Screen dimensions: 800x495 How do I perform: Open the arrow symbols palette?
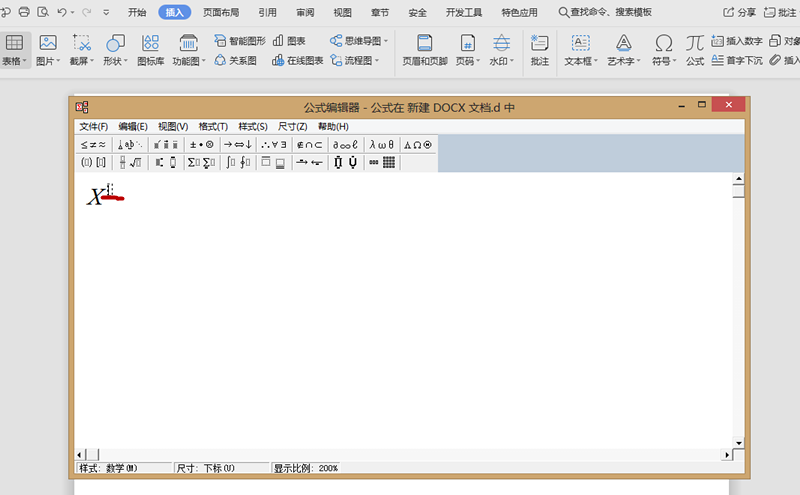(238, 145)
